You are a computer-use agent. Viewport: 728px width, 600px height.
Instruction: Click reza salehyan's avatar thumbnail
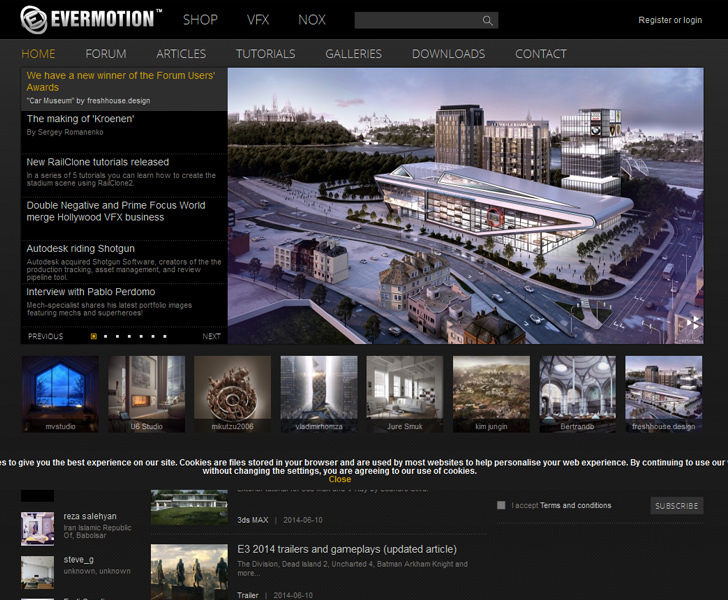click(38, 528)
